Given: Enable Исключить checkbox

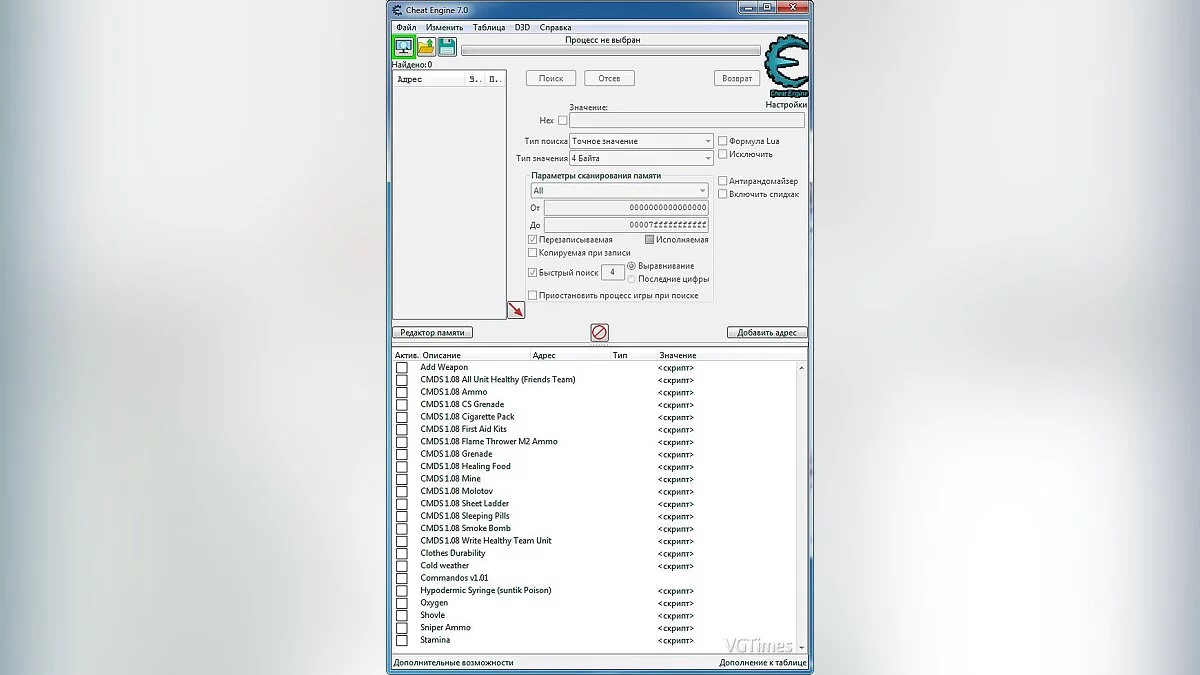Looking at the screenshot, I should click(723, 154).
